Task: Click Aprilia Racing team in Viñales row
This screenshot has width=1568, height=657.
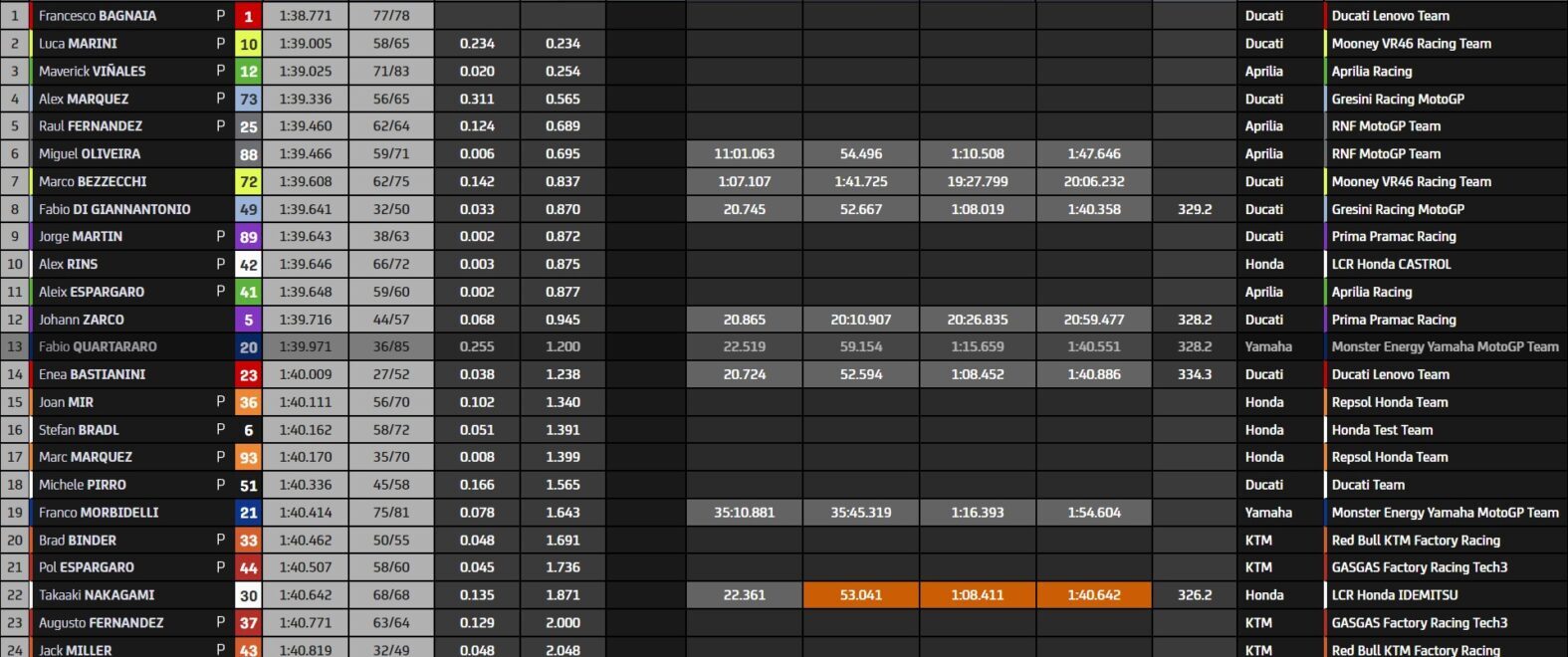Action: tap(1372, 72)
